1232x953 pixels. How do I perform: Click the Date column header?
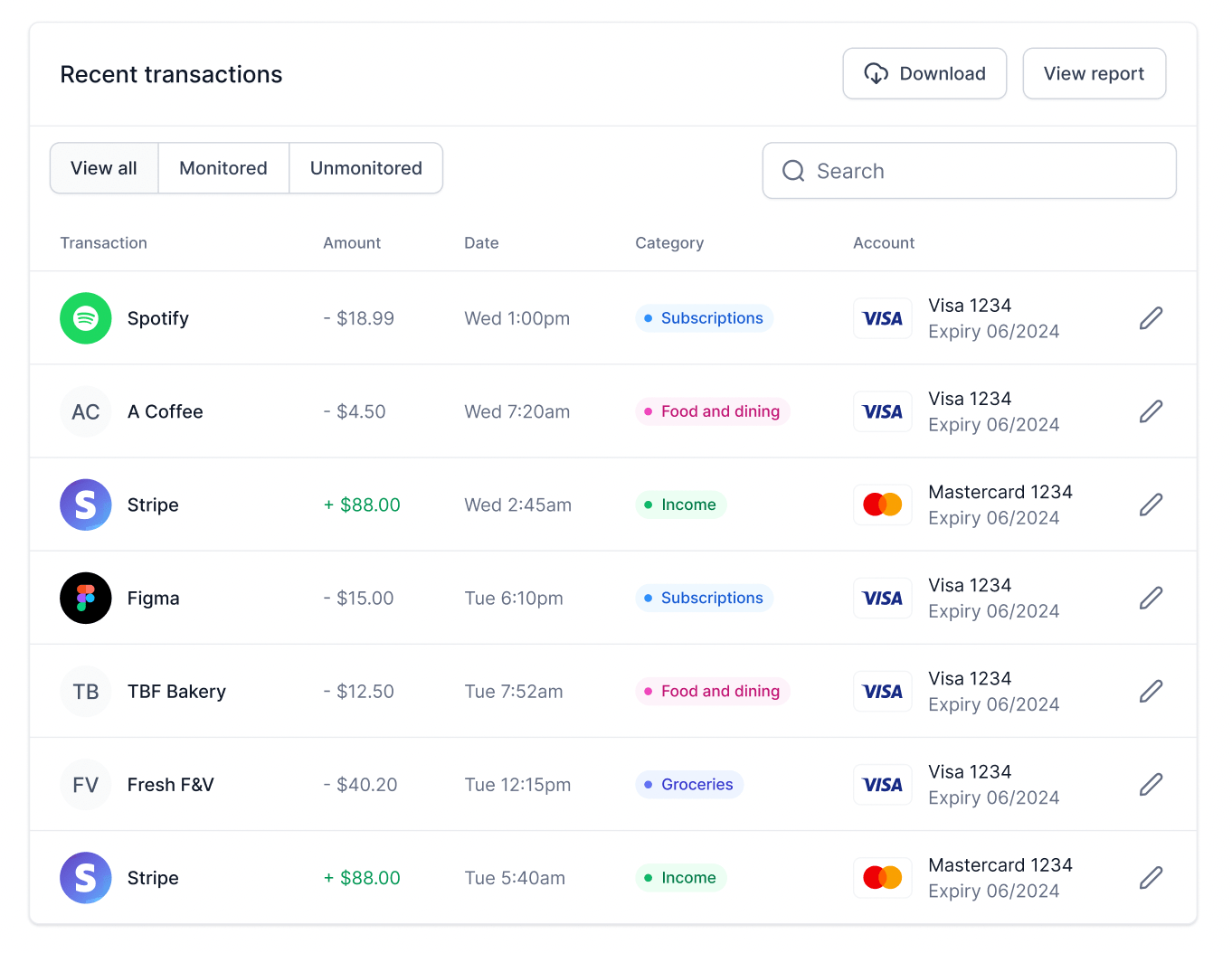(x=481, y=243)
